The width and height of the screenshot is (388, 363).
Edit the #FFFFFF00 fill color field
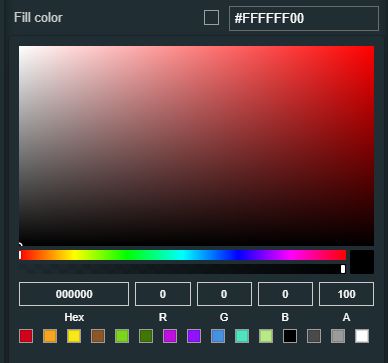[x=304, y=18]
